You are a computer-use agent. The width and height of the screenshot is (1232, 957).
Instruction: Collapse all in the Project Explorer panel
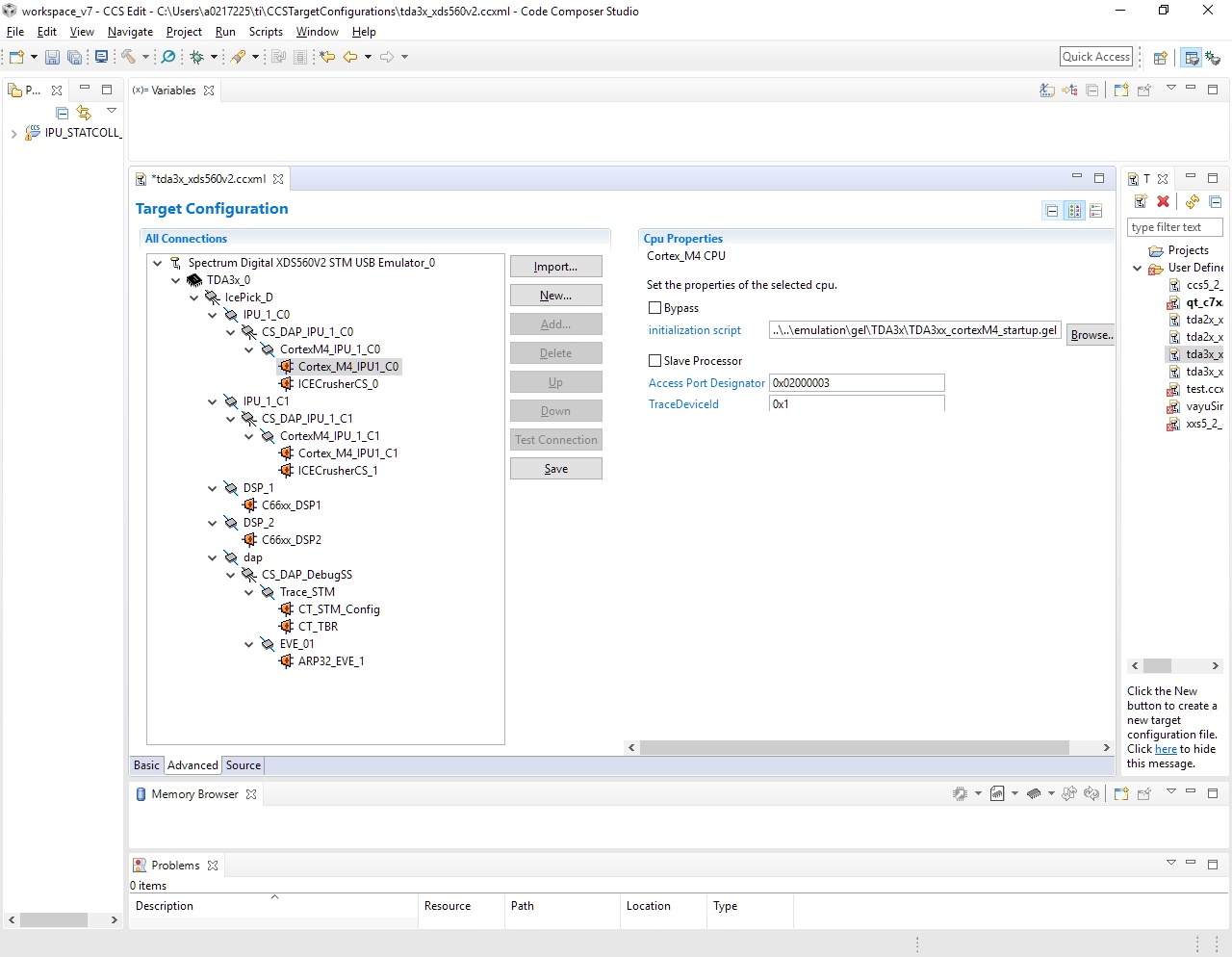click(x=63, y=113)
